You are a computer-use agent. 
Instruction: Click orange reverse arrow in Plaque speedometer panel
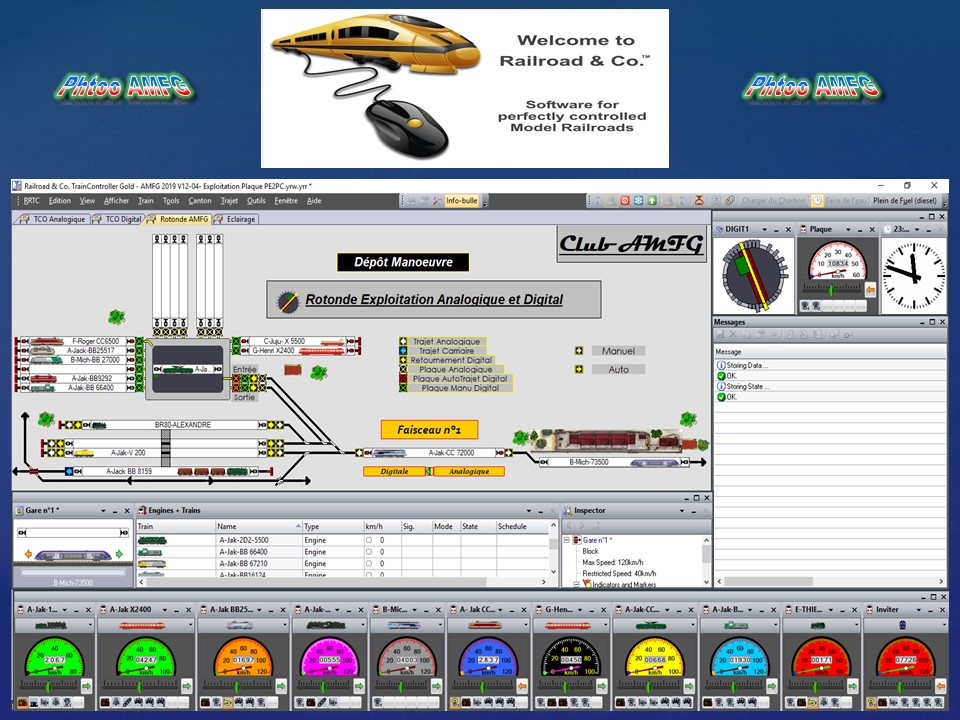pos(870,290)
